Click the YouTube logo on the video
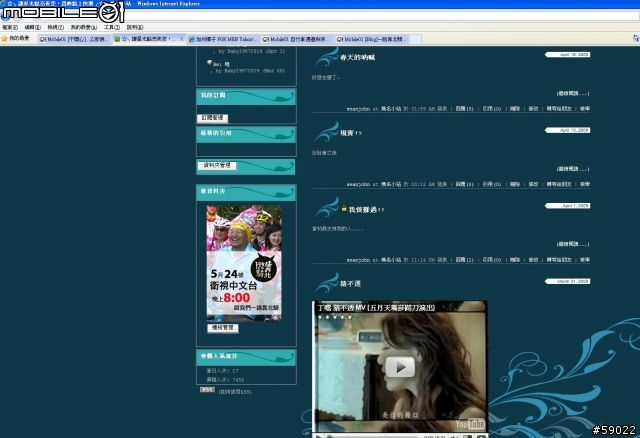This screenshot has width=640, height=438. (x=469, y=424)
